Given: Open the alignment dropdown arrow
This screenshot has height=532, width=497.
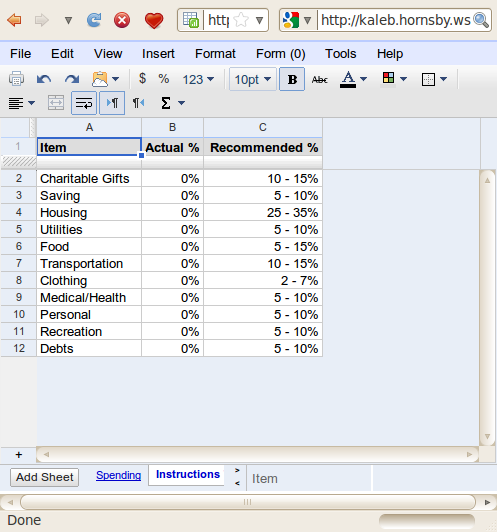Looking at the screenshot, I should click(32, 103).
